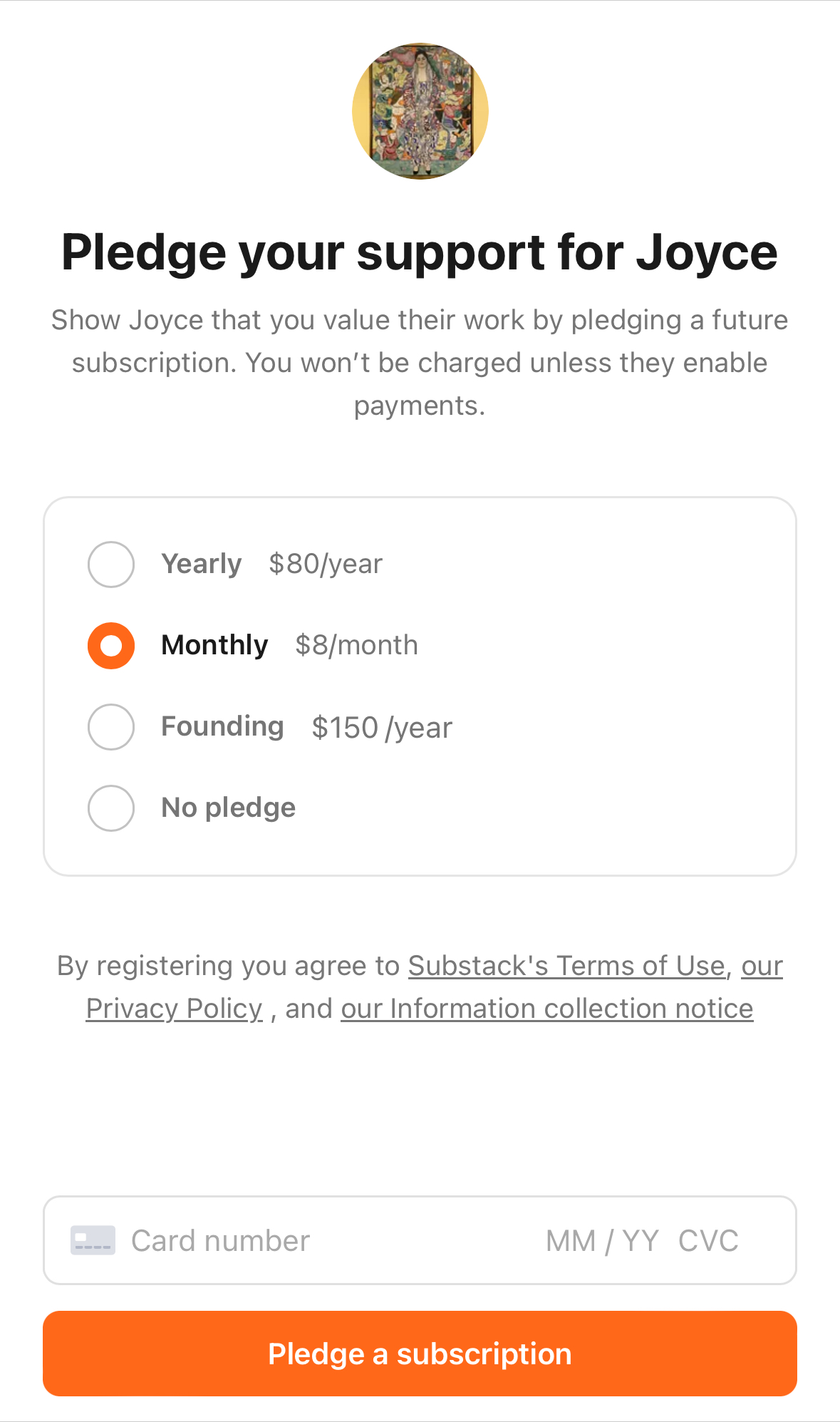
Task: Click the Founding plan label text
Action: click(222, 726)
